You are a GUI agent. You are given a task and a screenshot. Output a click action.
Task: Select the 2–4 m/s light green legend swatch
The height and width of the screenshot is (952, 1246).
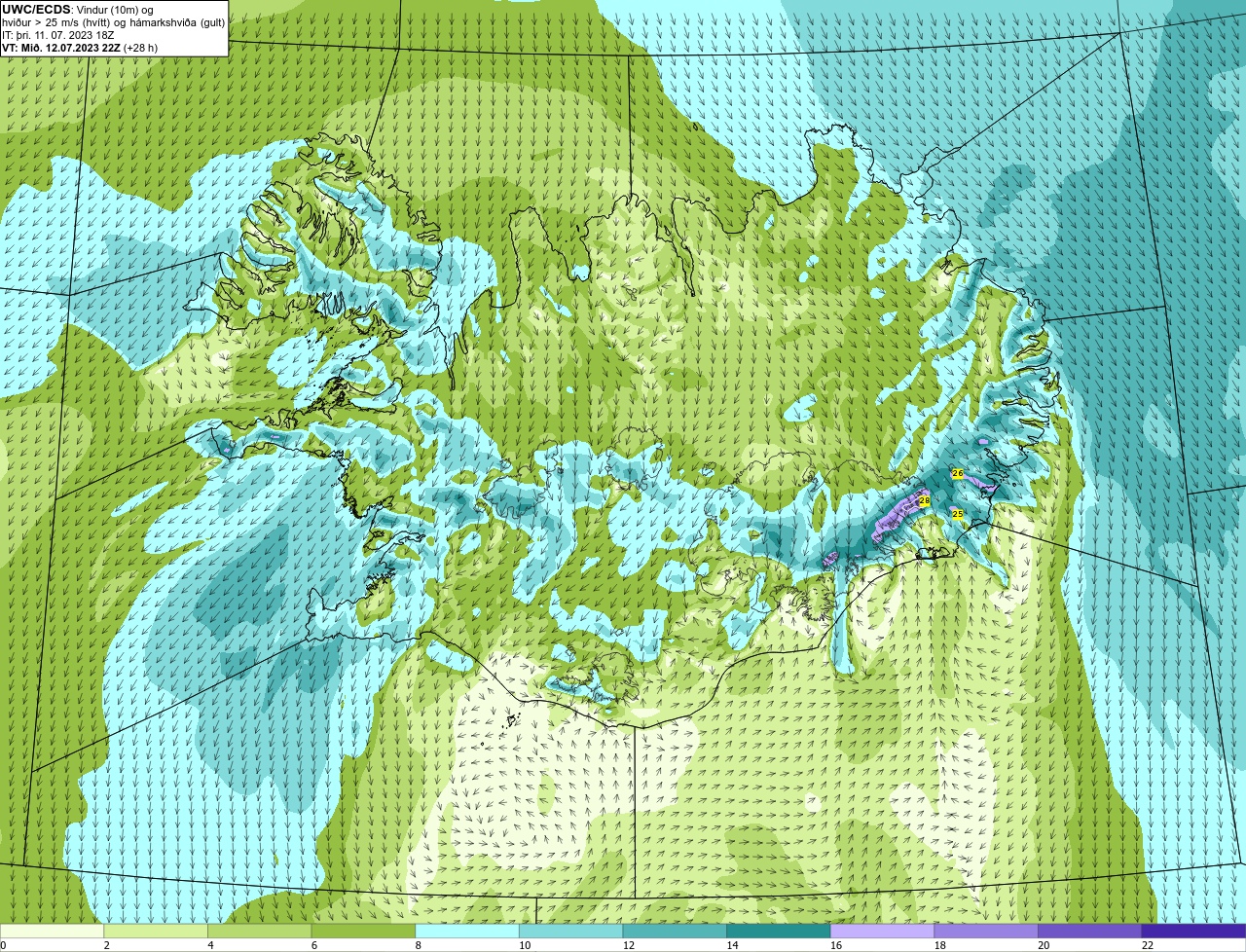(x=156, y=931)
